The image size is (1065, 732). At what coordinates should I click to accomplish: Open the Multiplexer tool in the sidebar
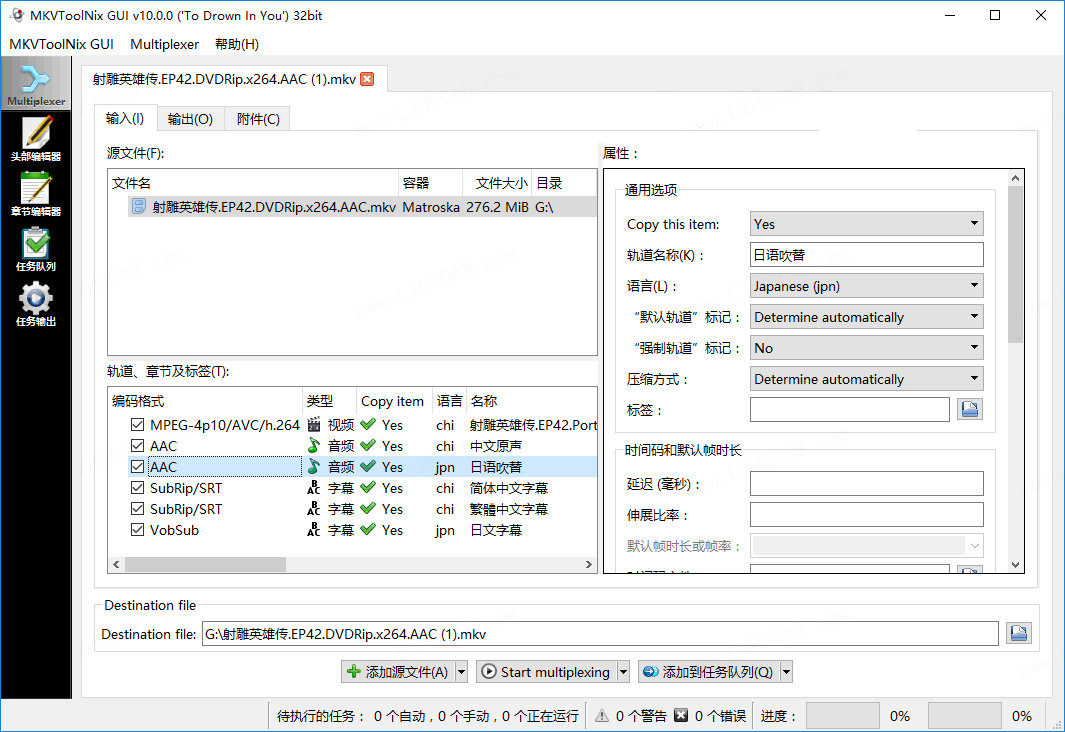(x=36, y=84)
